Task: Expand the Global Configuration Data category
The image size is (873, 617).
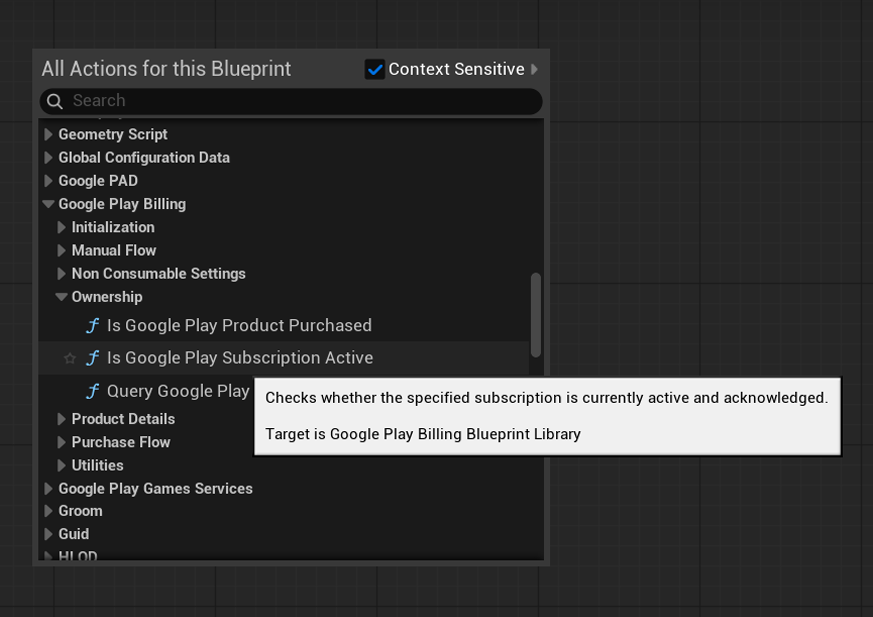Action: pyautogui.click(x=48, y=158)
